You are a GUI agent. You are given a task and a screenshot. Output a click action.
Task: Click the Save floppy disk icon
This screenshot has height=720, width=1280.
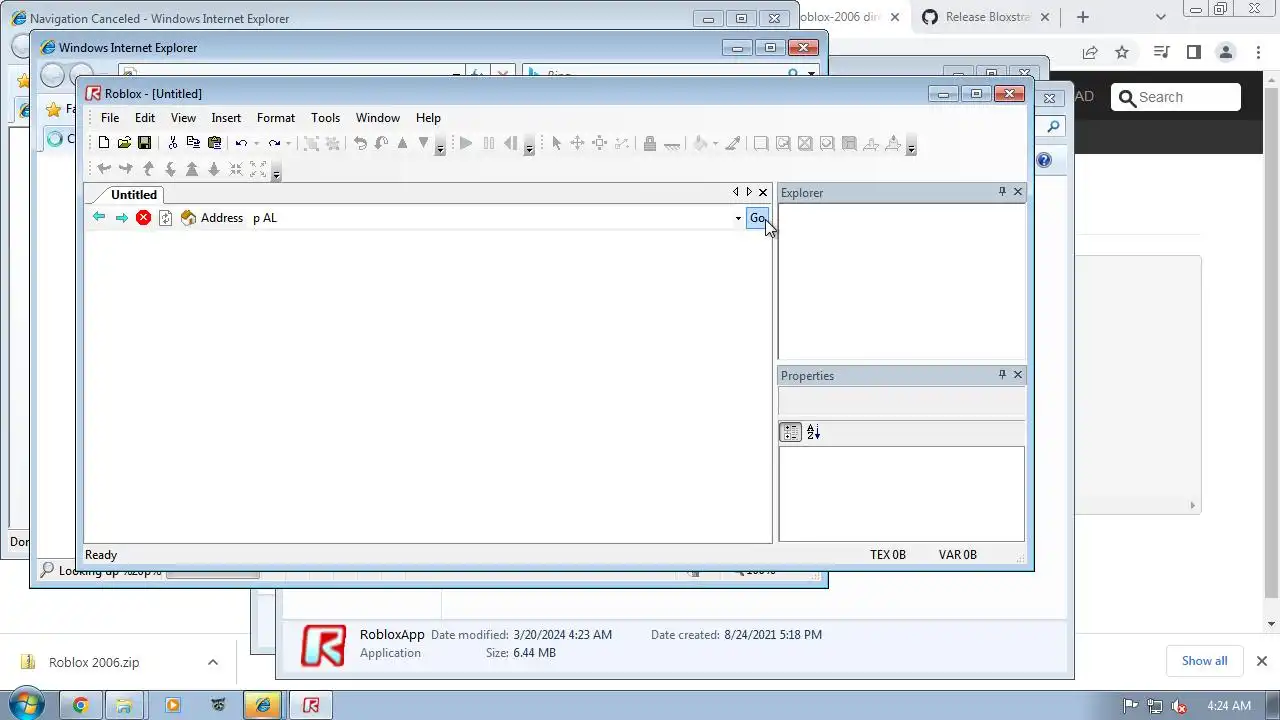point(144,143)
